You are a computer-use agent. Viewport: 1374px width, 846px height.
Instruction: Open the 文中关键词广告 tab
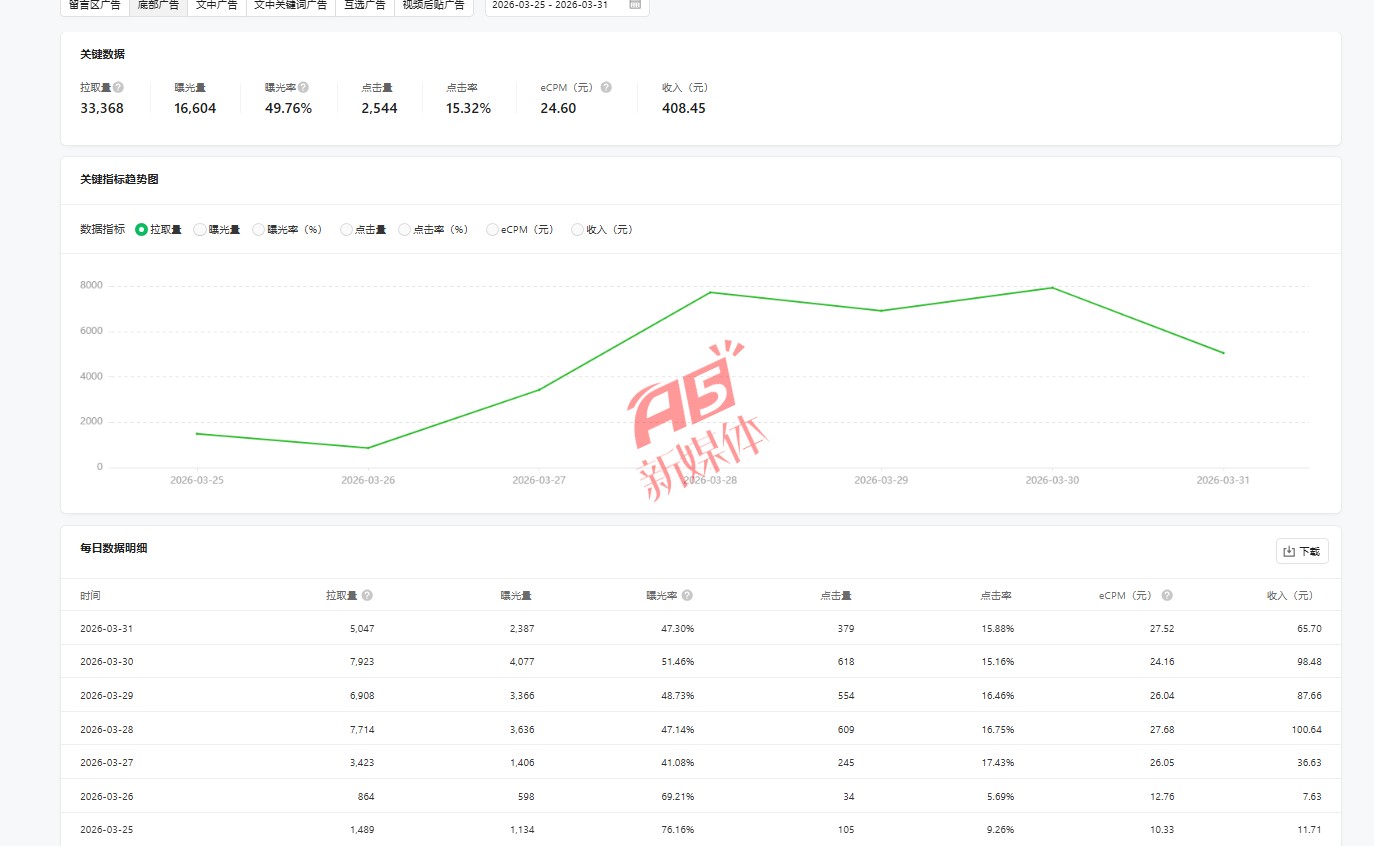point(290,6)
